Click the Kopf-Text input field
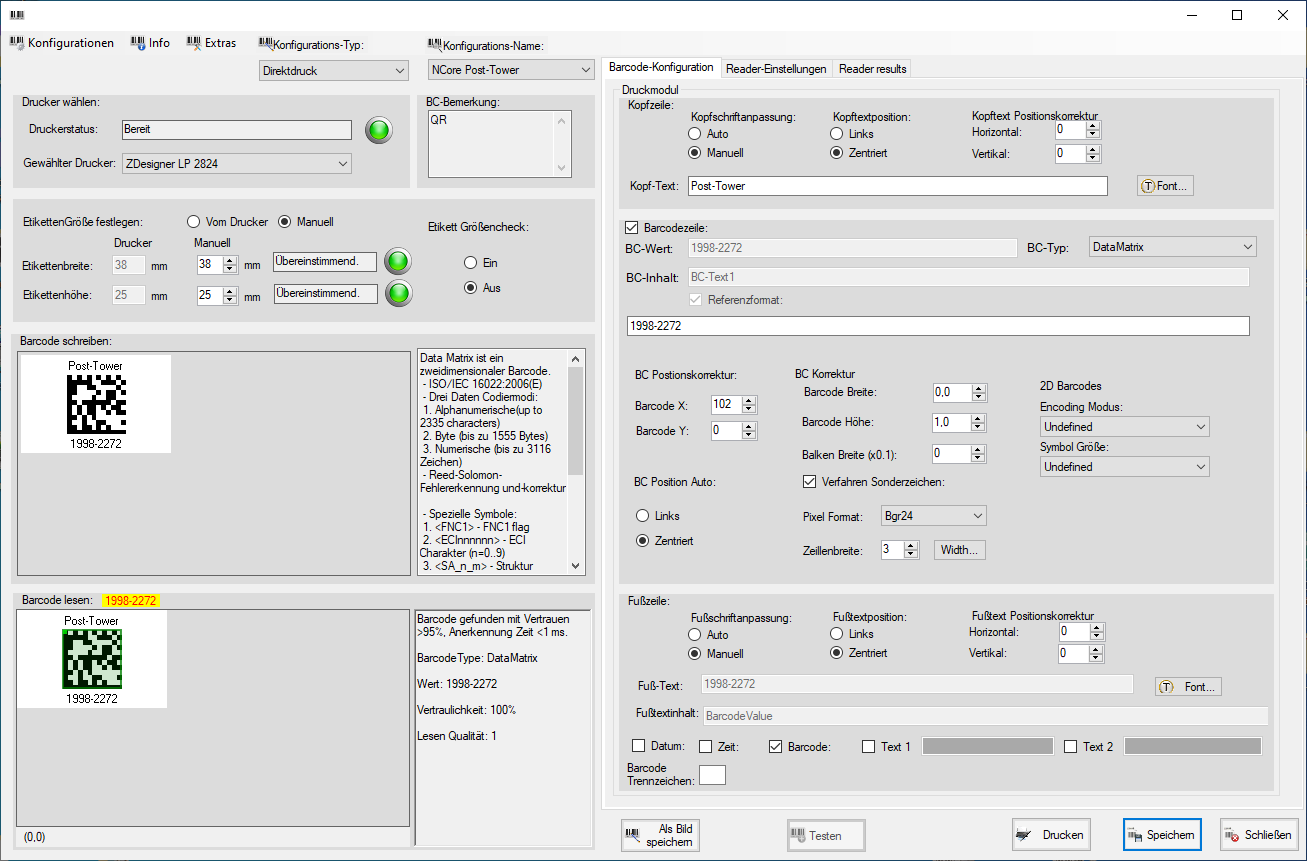The image size is (1307, 861). click(x=897, y=186)
